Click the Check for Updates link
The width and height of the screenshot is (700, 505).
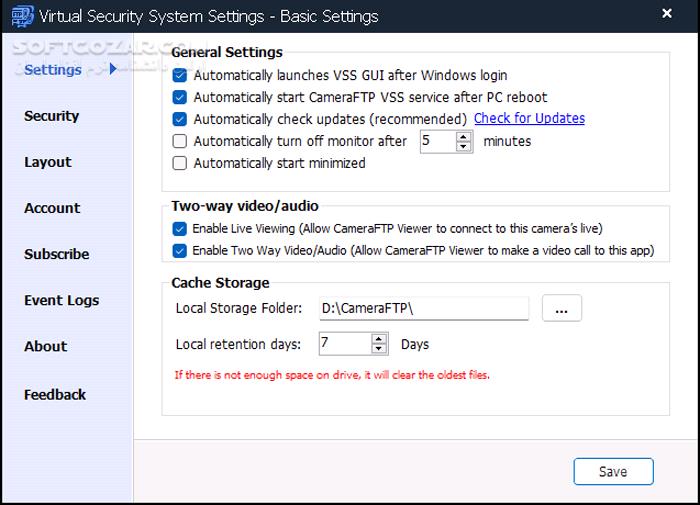coord(529,119)
